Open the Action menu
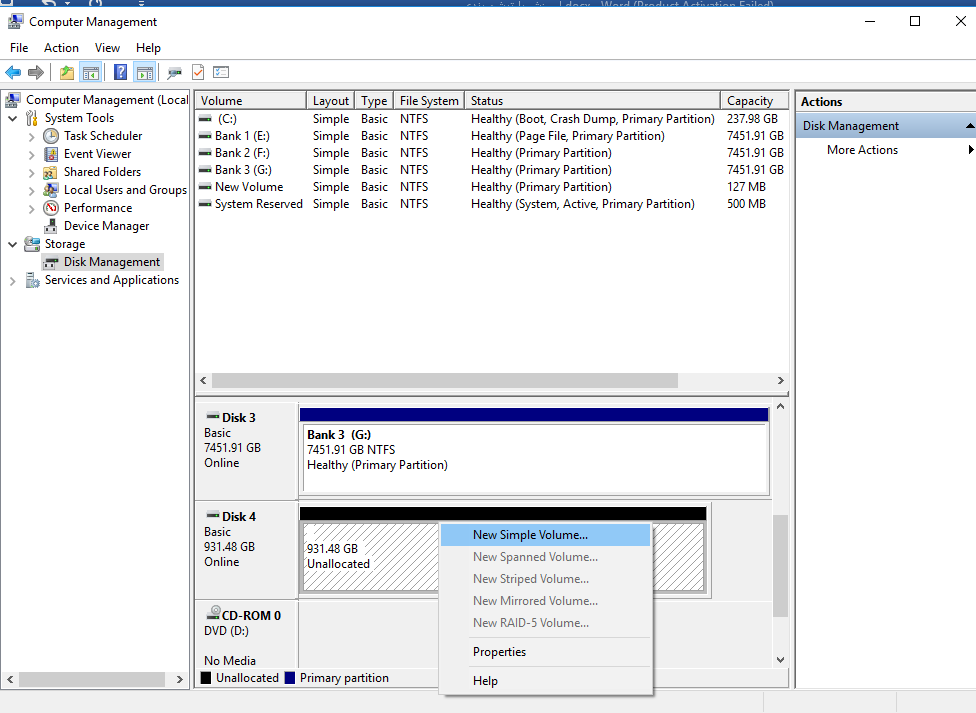This screenshot has height=713, width=976. (x=61, y=48)
